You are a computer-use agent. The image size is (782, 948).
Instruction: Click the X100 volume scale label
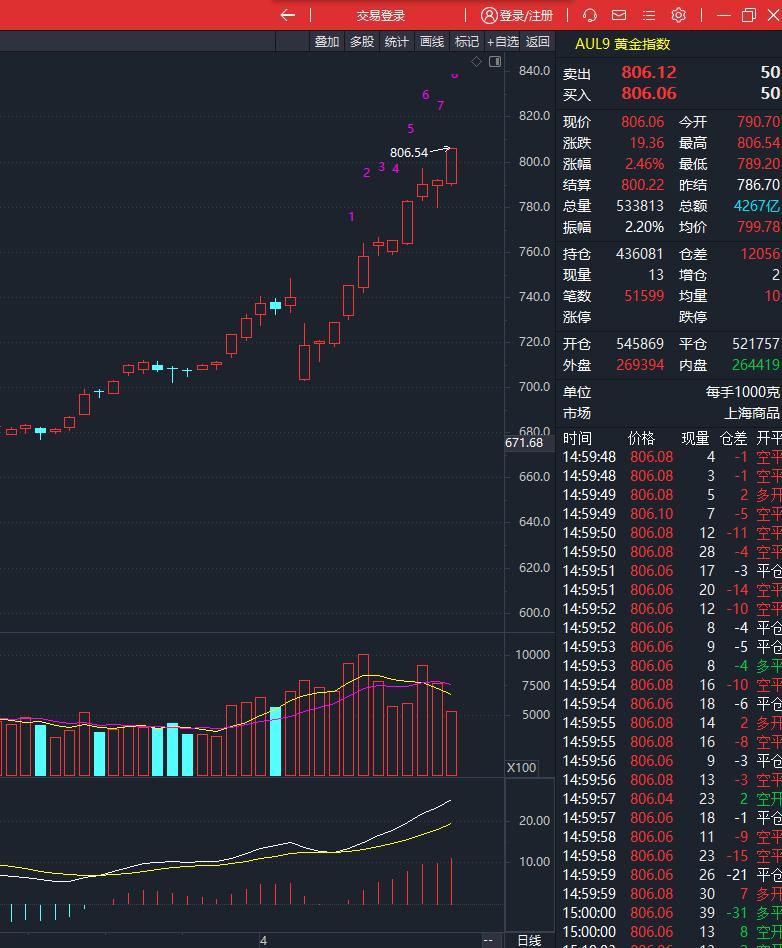pos(521,768)
